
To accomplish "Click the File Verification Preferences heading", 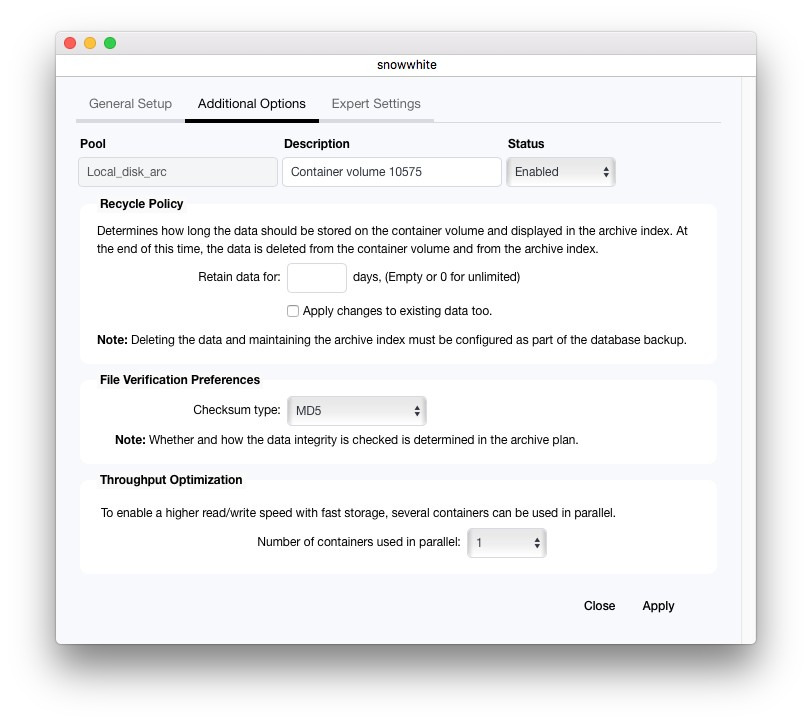I will [180, 380].
